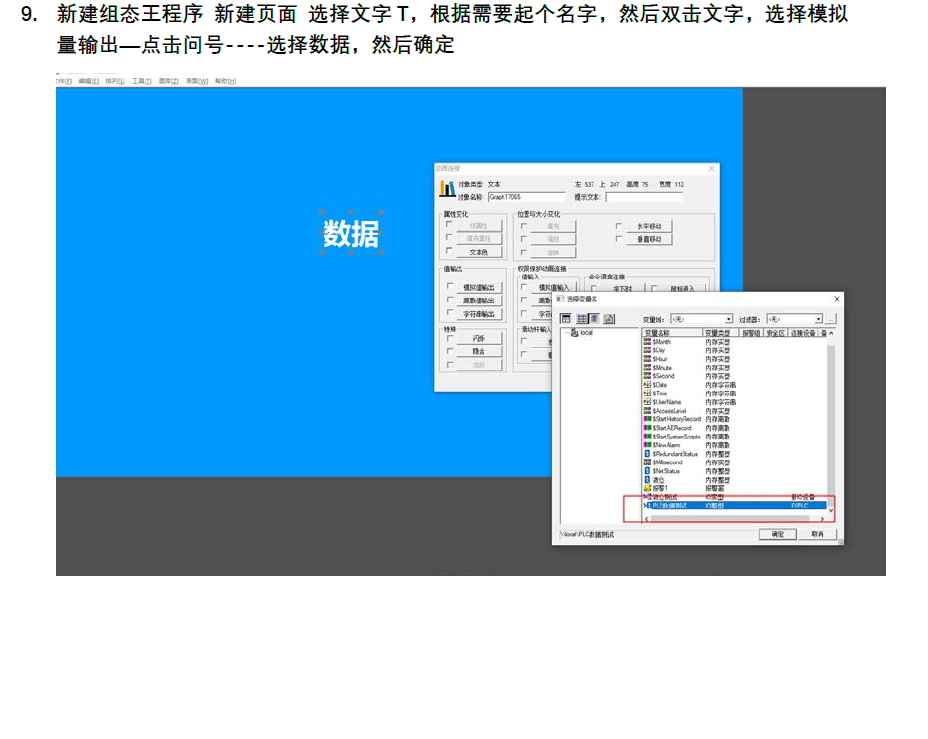Tick the 模拟值输出 checkbox
Image resolution: width=928 pixels, height=739 pixels.
click(449, 287)
